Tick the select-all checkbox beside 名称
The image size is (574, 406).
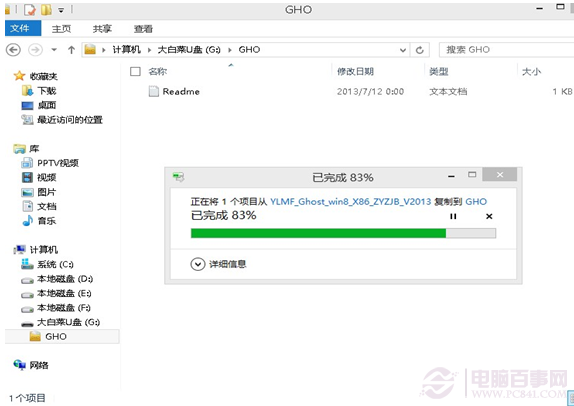tap(135, 71)
